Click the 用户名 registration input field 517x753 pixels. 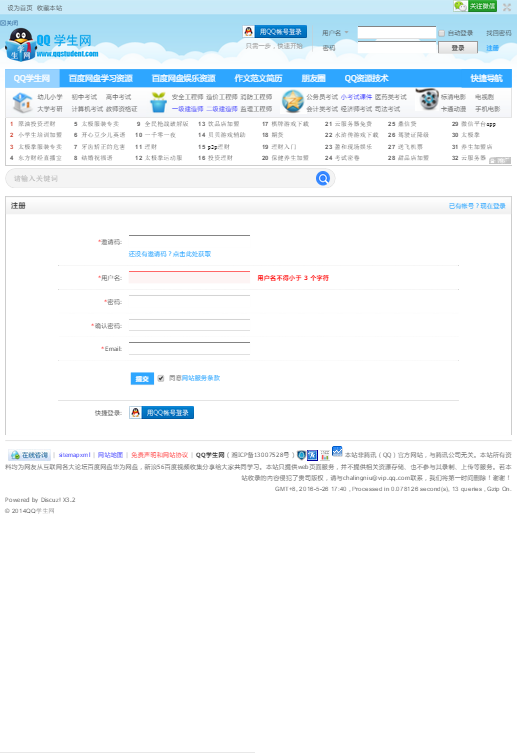pyautogui.click(x=189, y=277)
